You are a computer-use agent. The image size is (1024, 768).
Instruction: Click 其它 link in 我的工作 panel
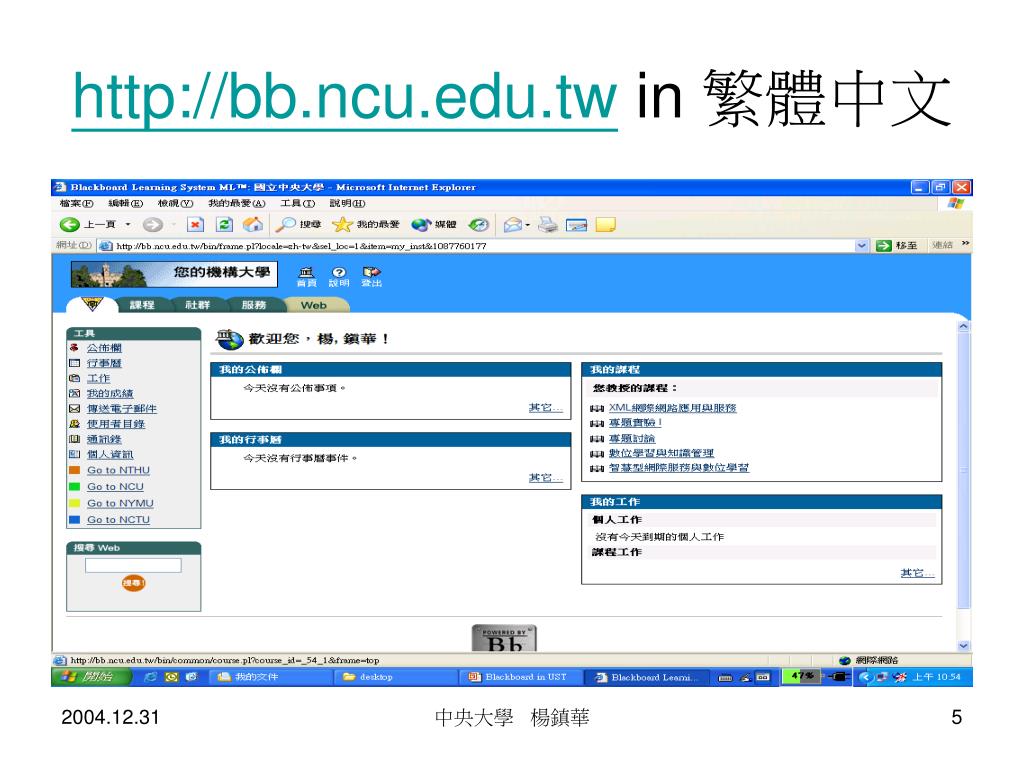click(x=917, y=573)
